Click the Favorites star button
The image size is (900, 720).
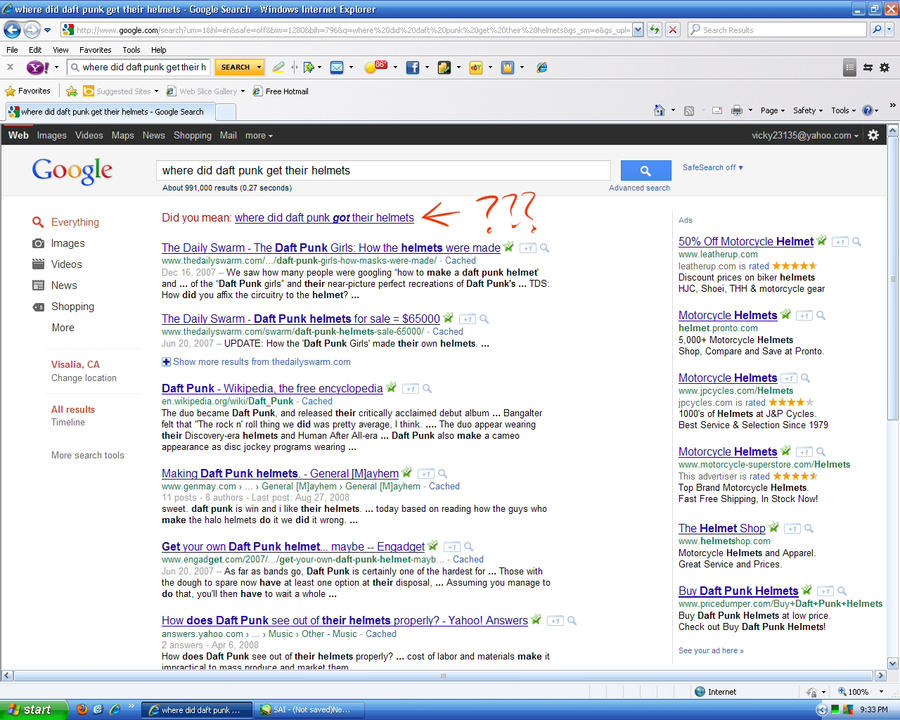(28, 91)
